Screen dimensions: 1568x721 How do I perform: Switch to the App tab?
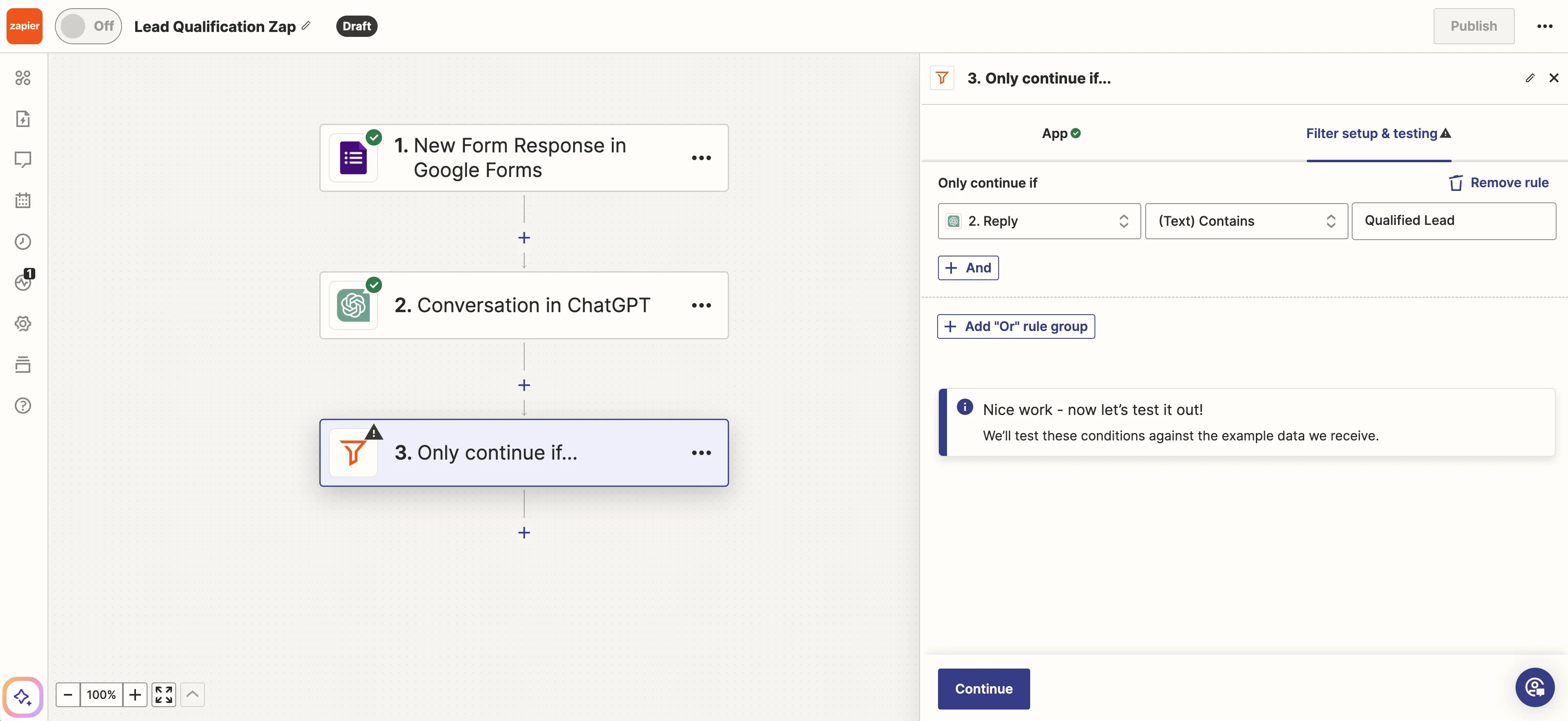click(1060, 134)
